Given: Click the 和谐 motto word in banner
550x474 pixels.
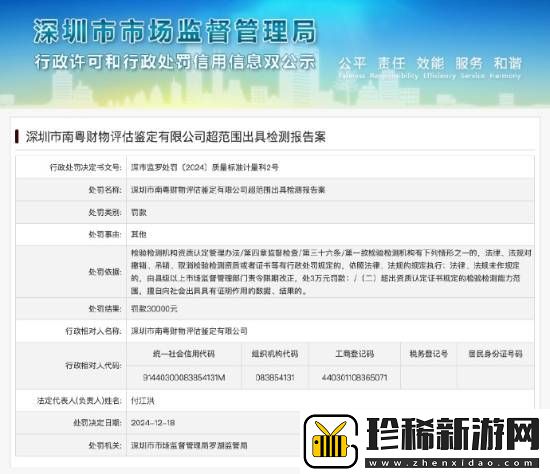Looking at the screenshot, I should (508, 64).
